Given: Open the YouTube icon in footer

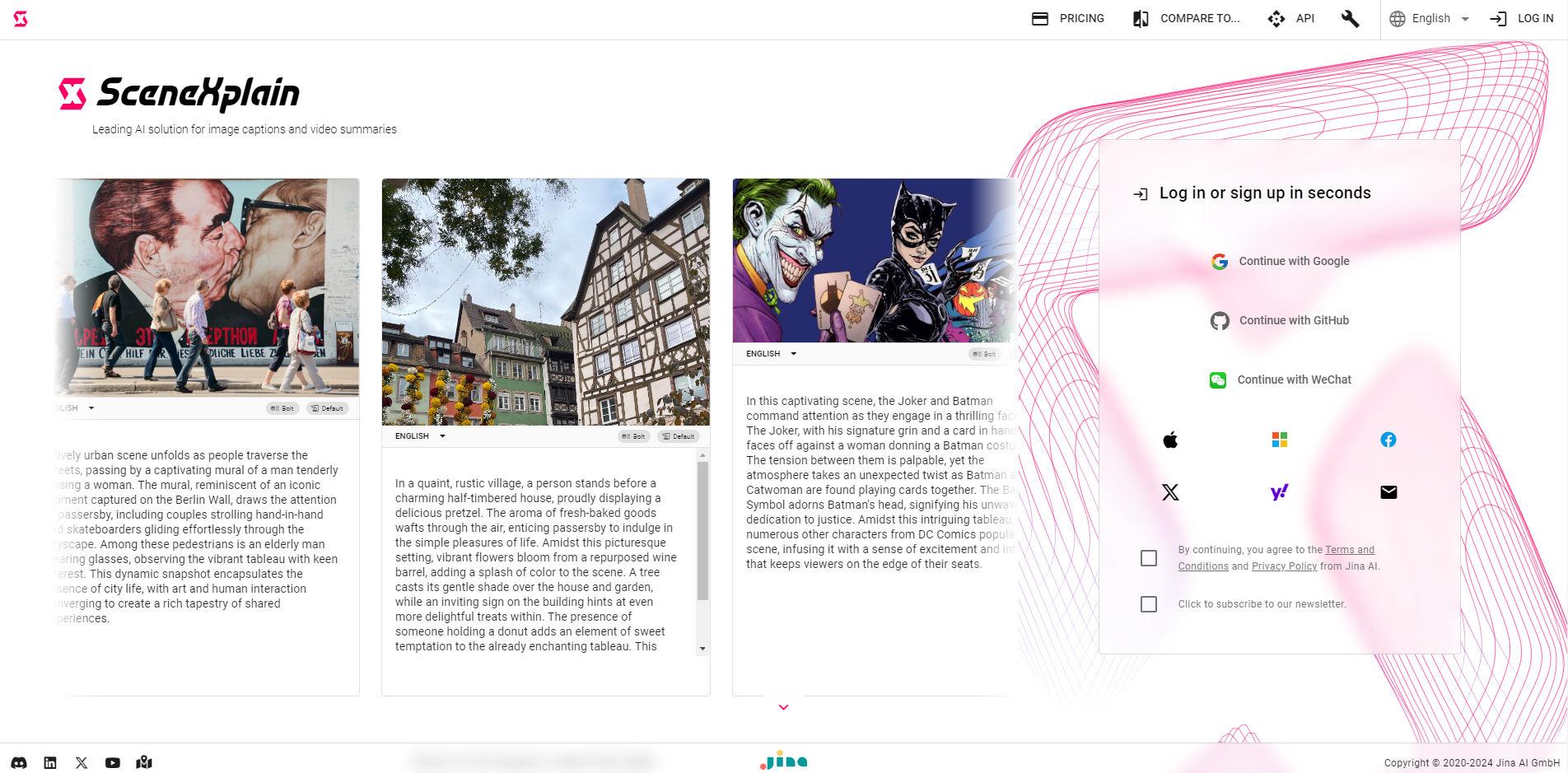Looking at the screenshot, I should (x=113, y=763).
